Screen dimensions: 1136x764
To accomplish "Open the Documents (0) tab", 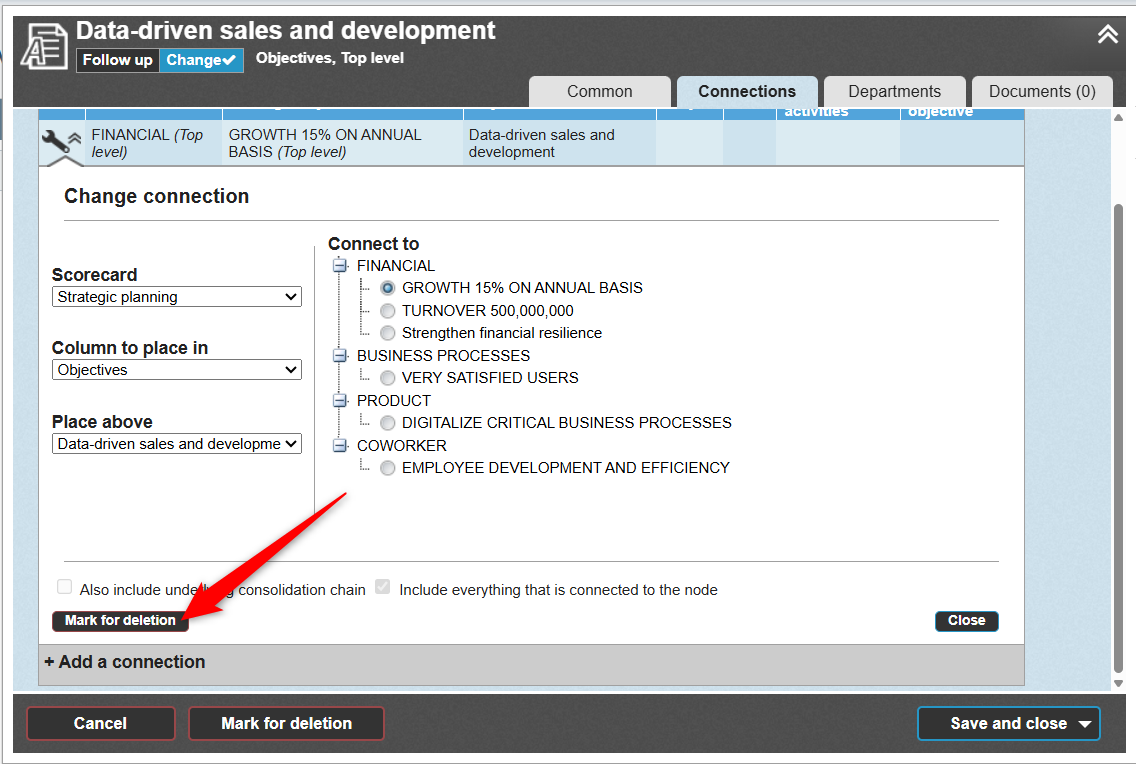I will (1042, 91).
